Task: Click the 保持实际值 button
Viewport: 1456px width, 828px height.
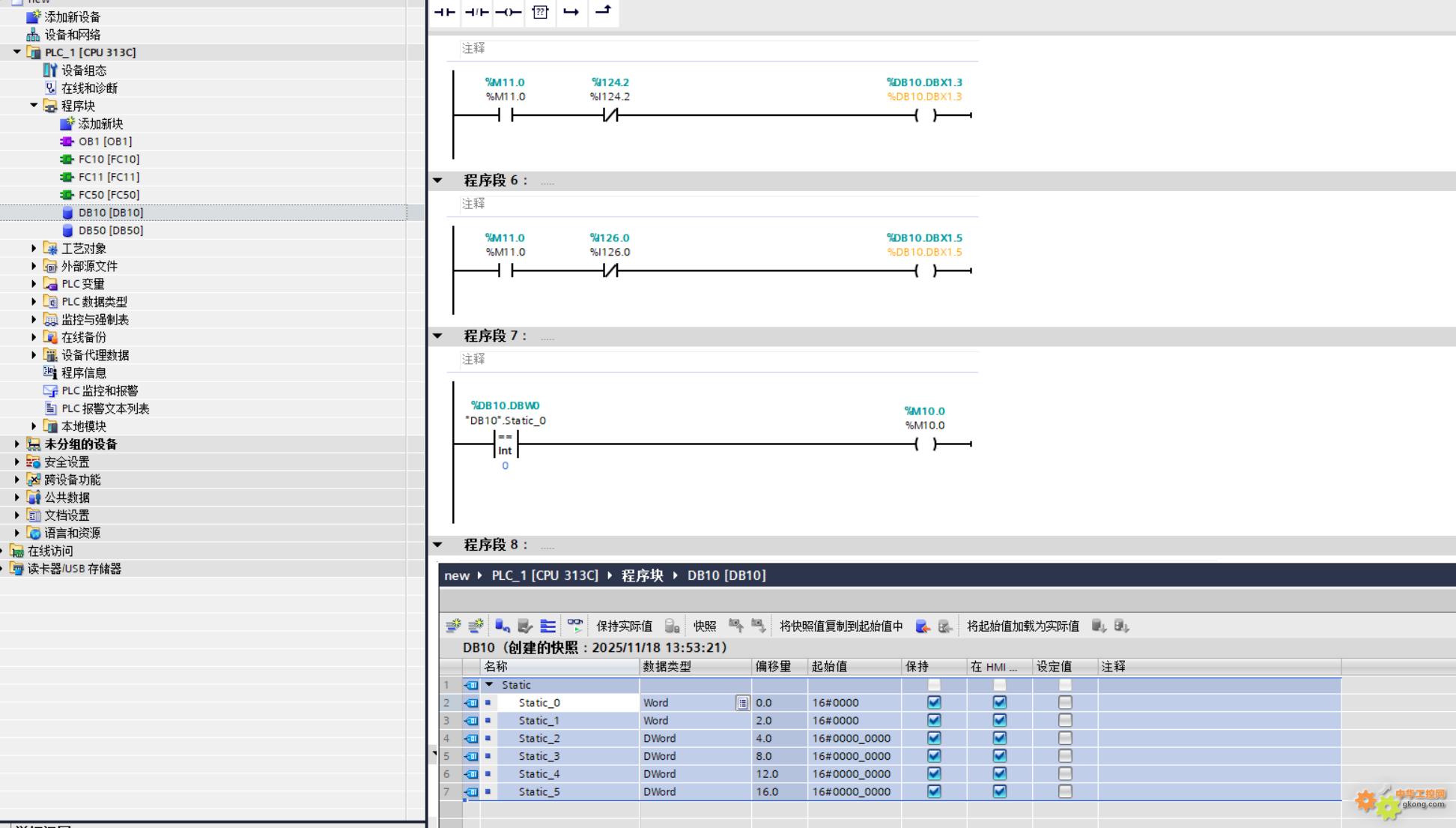Action: (624, 626)
